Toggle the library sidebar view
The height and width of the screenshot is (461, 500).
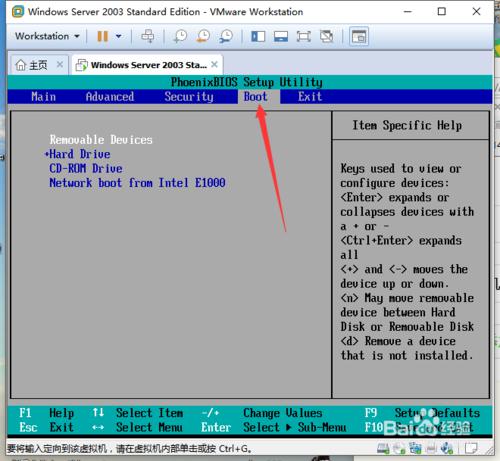tap(258, 36)
